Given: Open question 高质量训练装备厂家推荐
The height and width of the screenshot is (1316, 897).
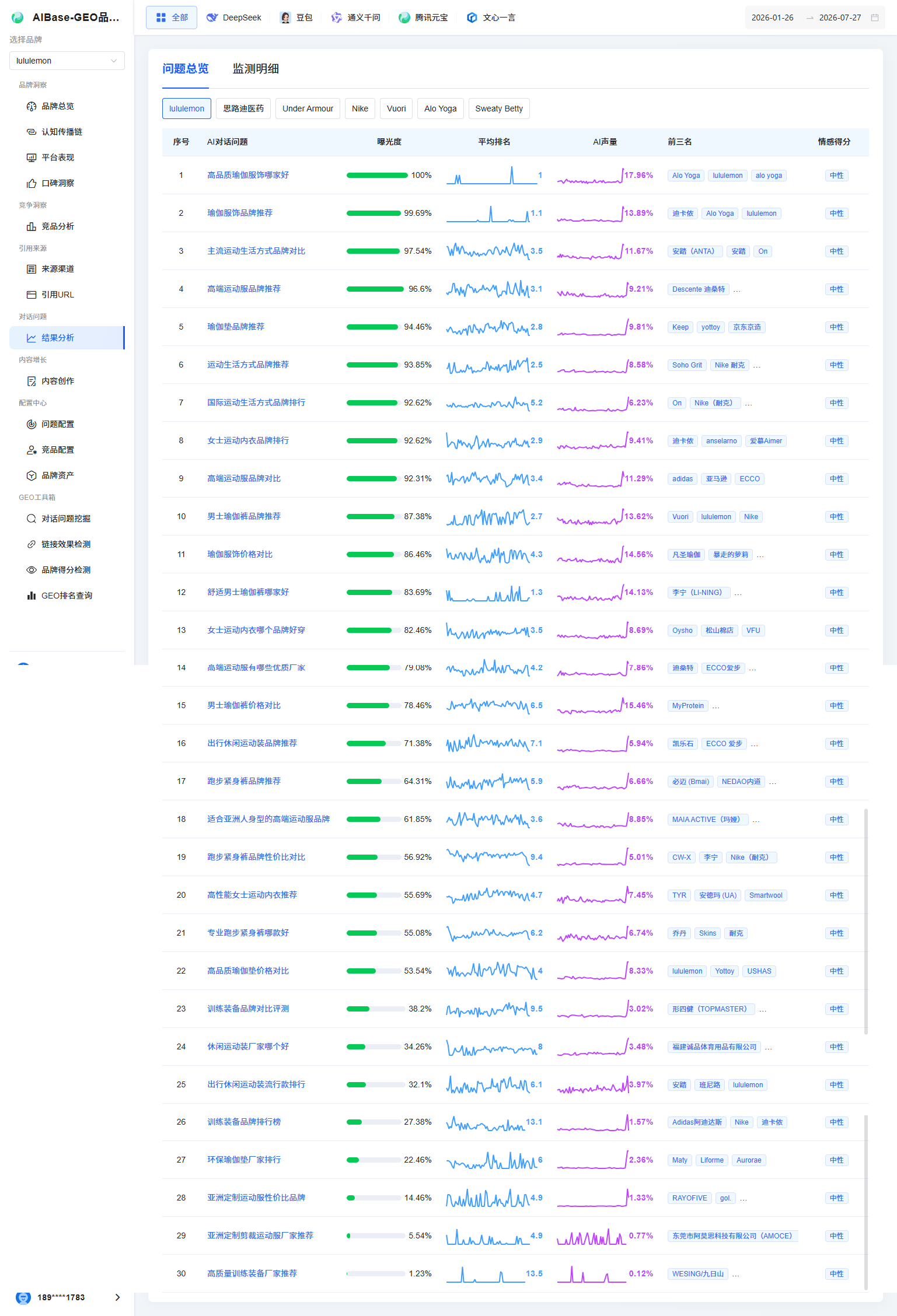Looking at the screenshot, I should tap(252, 1273).
